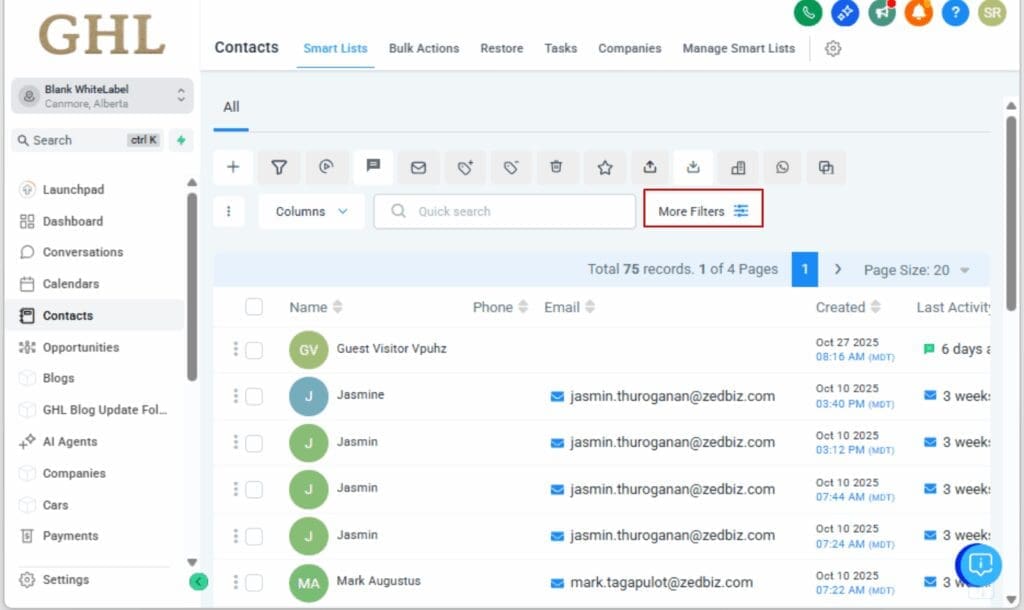Click the add tag icon in toolbar

point(465,167)
